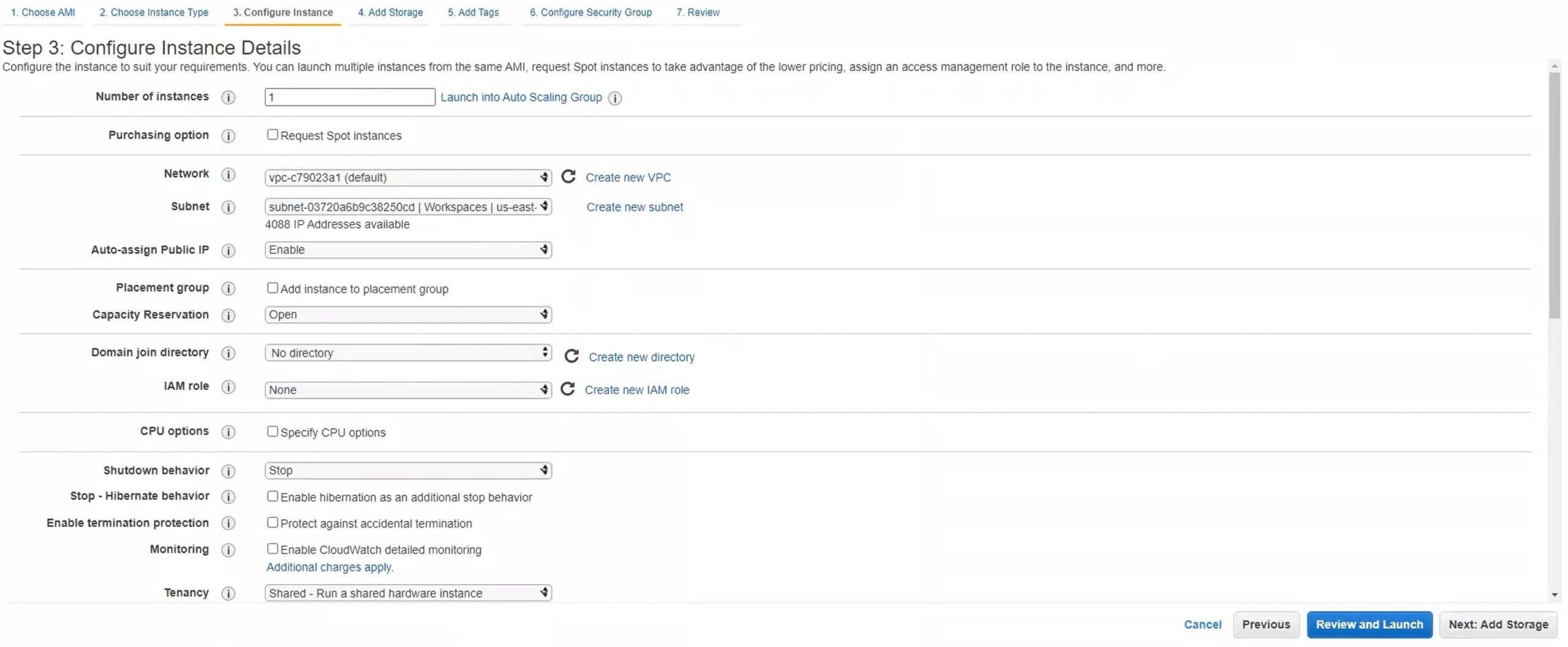Image resolution: width=1568 pixels, height=647 pixels.
Task: Check Protect against accidental termination
Action: coord(273,522)
